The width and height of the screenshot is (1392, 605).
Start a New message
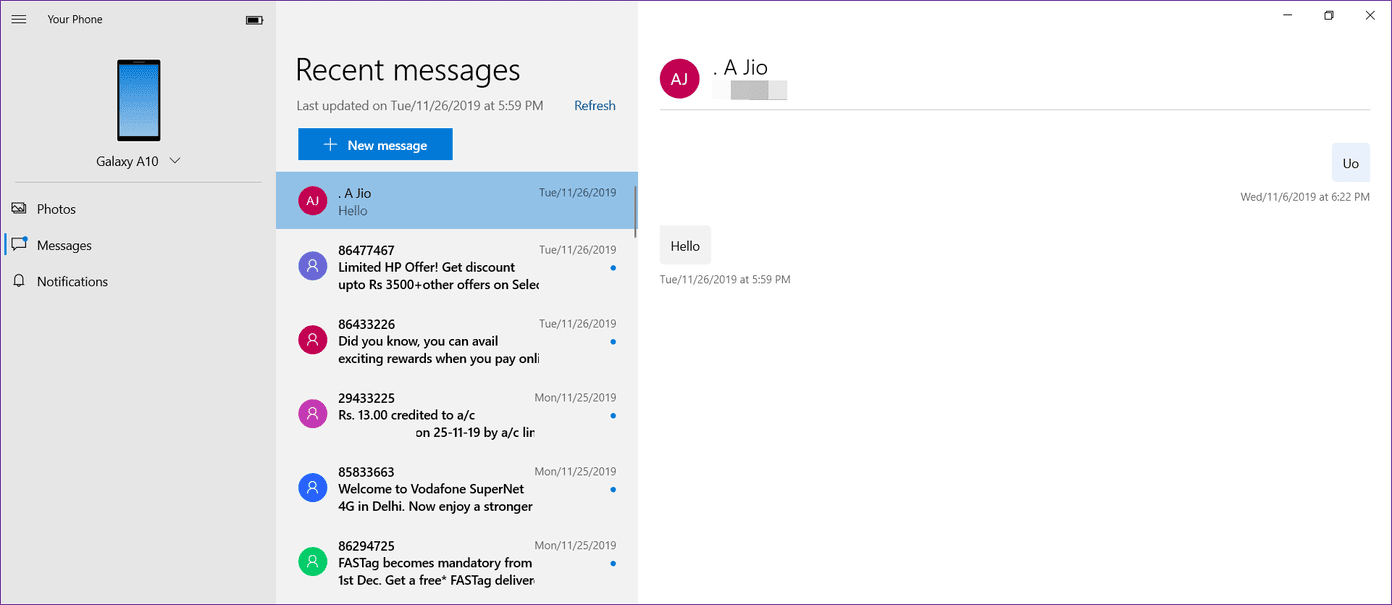click(x=375, y=144)
